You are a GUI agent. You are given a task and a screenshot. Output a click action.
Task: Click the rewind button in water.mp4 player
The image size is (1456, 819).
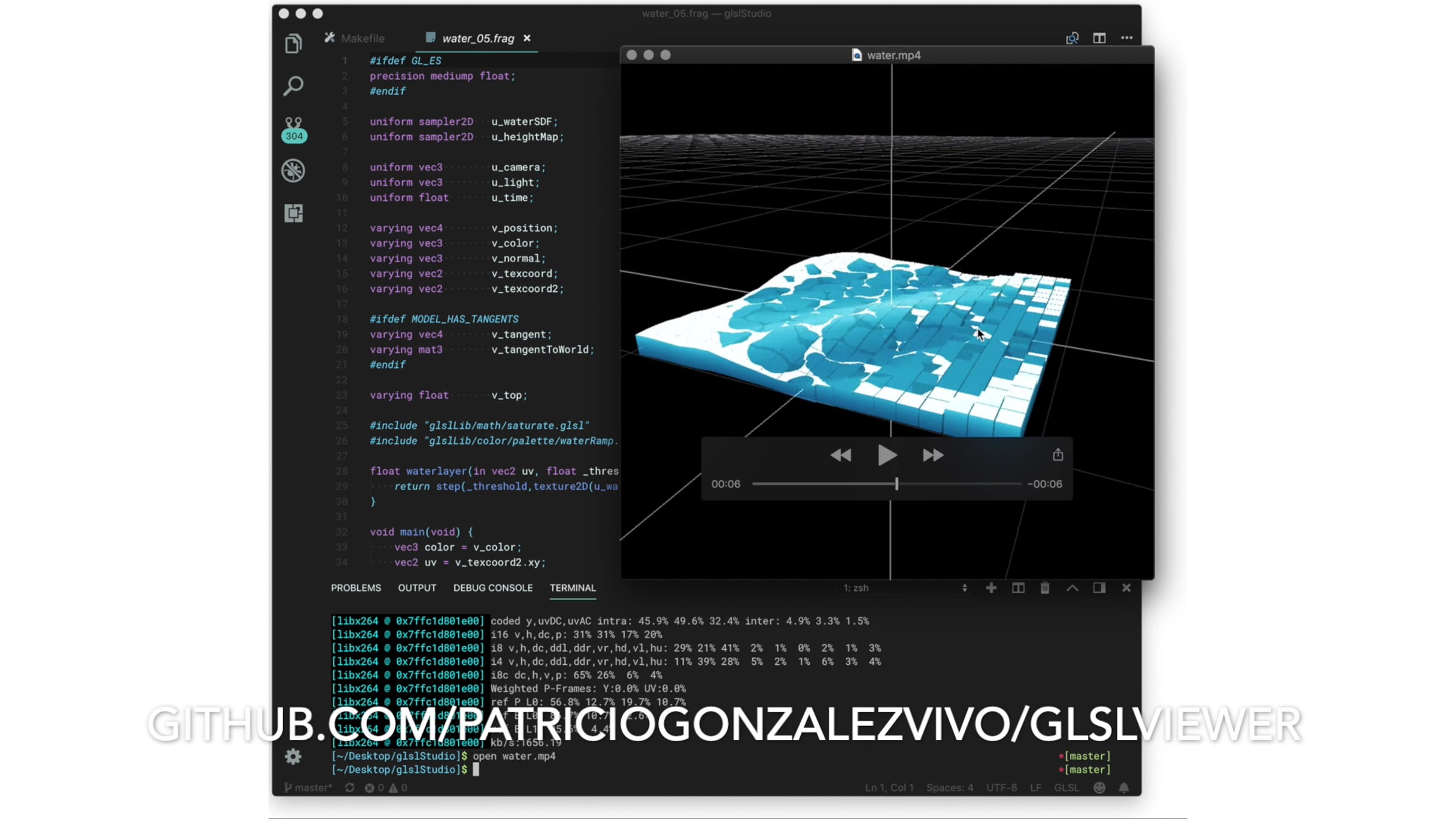tap(841, 455)
